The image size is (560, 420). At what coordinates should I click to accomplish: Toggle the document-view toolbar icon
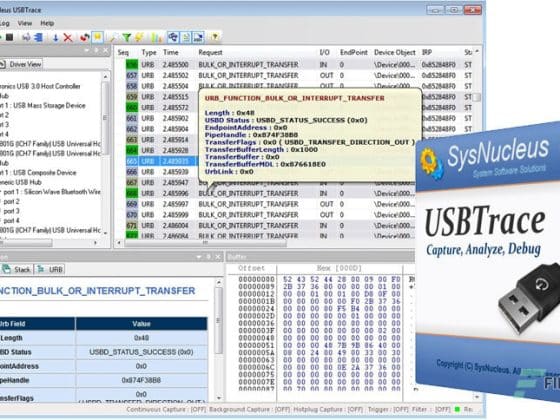click(186, 37)
